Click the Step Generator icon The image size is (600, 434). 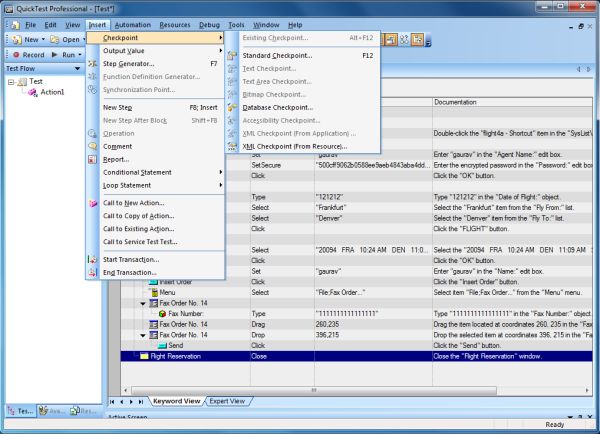point(93,64)
